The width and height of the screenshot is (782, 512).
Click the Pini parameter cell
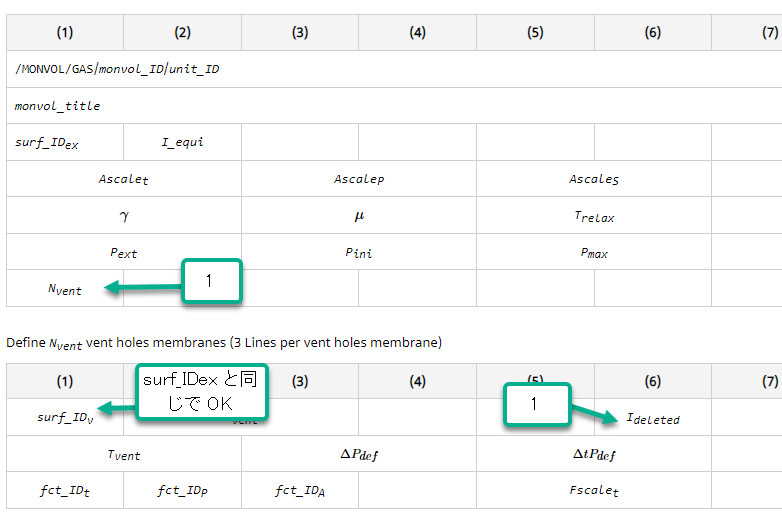coord(359,252)
